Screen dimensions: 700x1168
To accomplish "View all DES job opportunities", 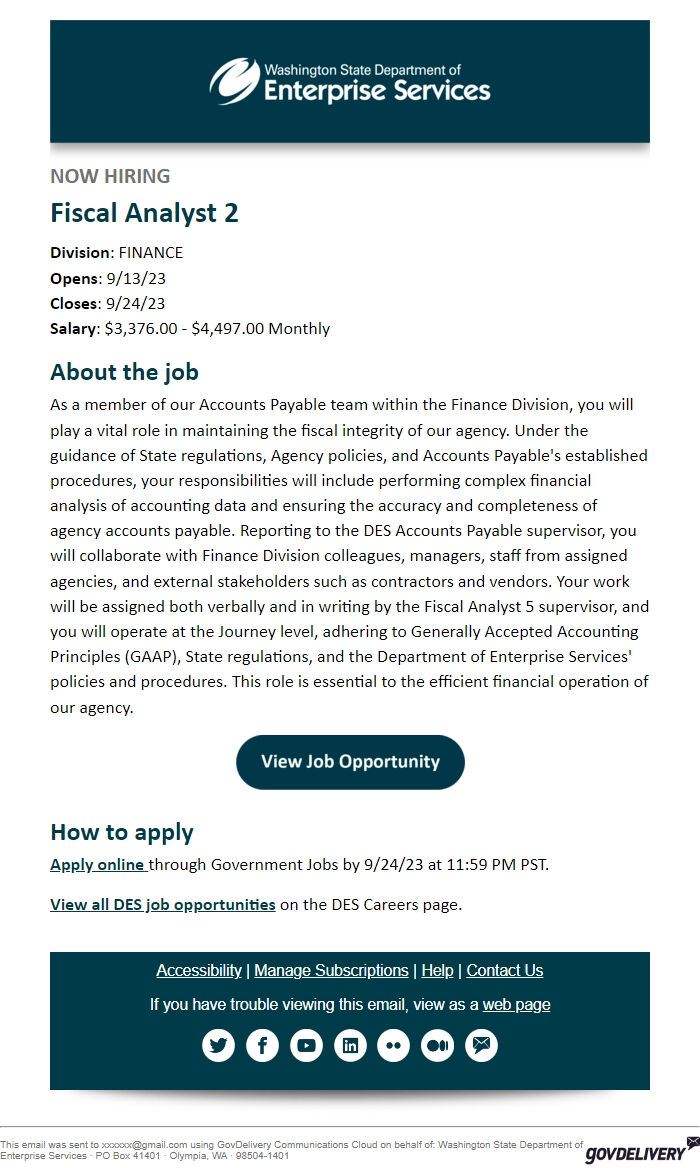I will tap(162, 904).
